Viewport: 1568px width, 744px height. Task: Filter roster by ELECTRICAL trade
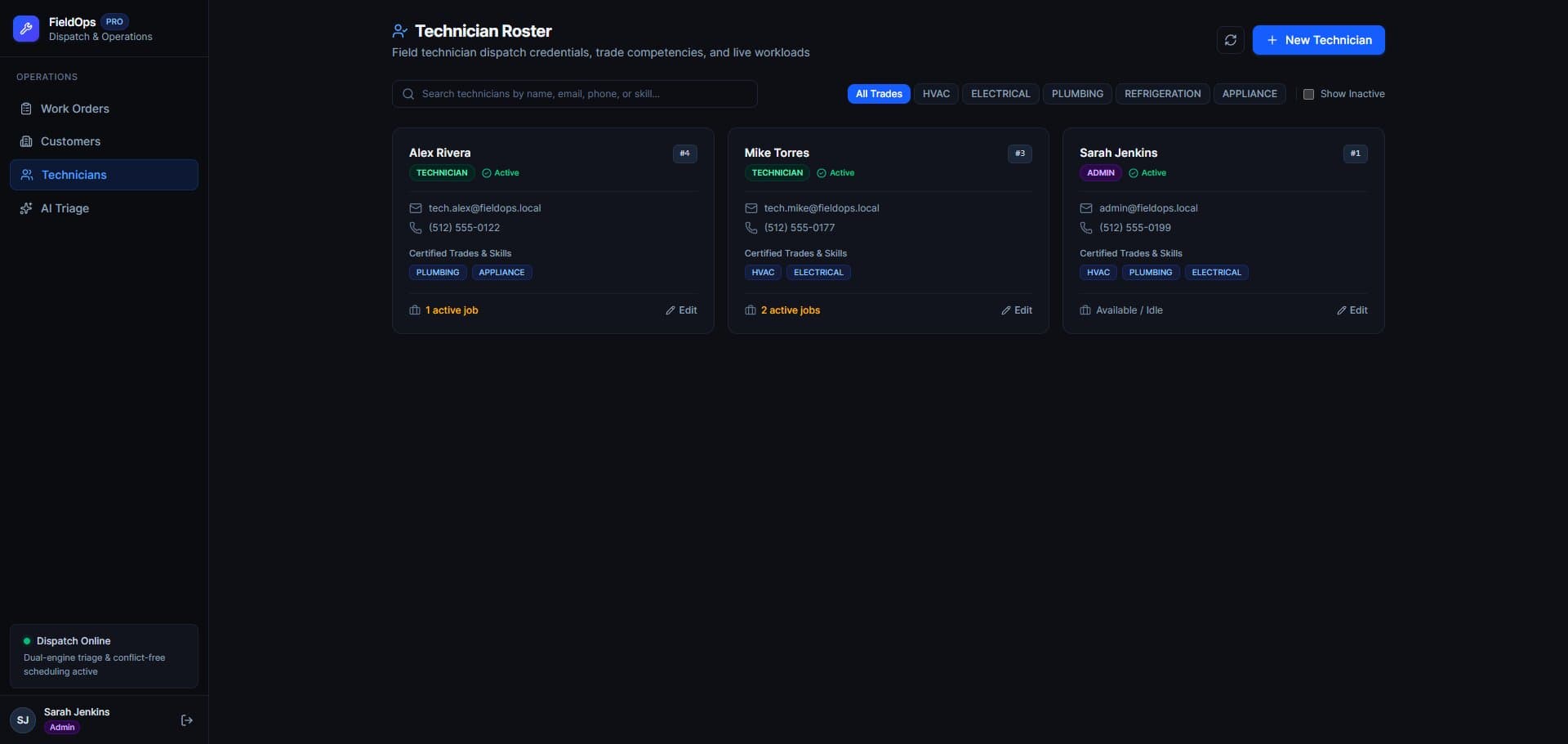[x=1000, y=94]
